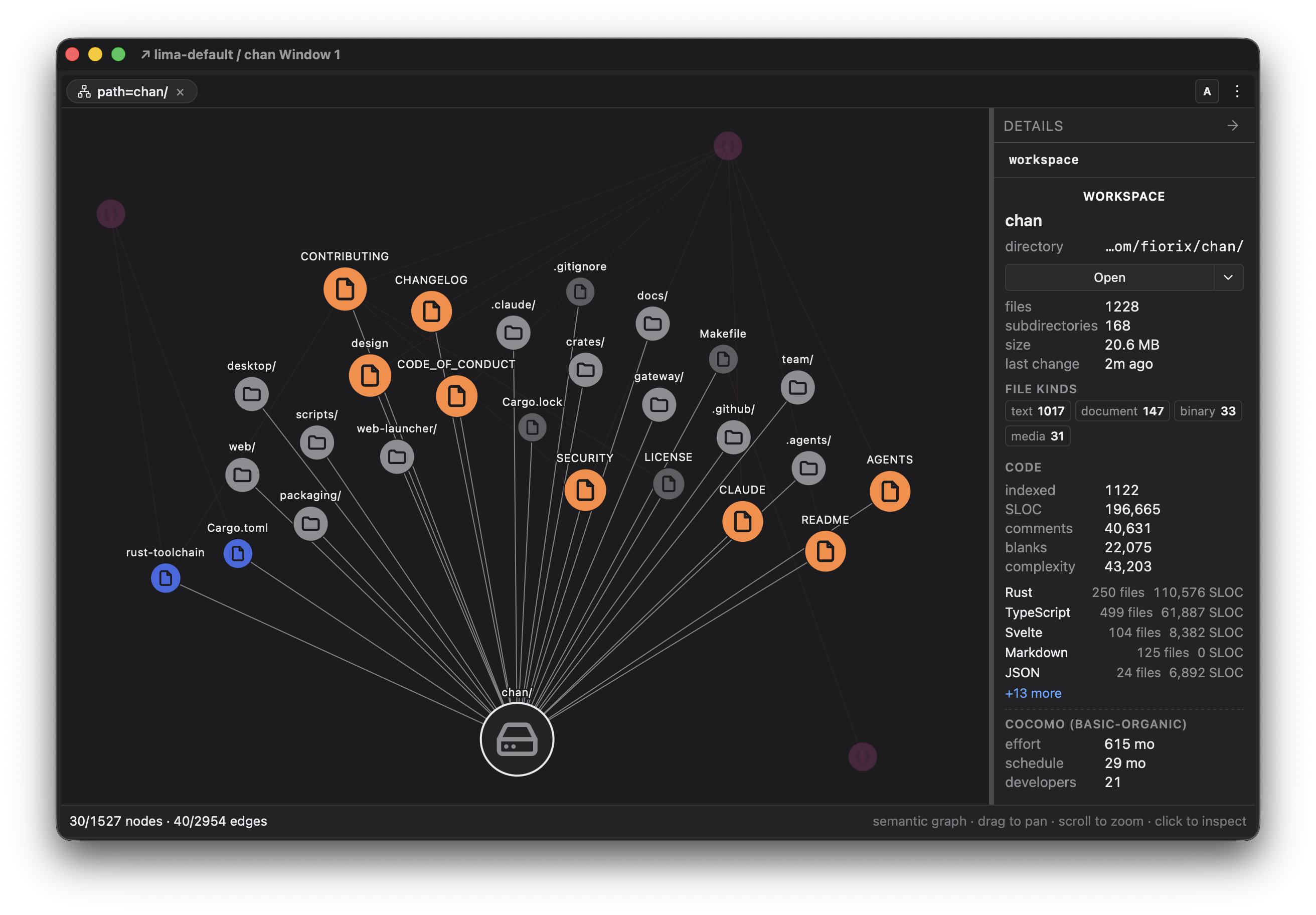Switch to the path=chan/ tab

(x=131, y=92)
